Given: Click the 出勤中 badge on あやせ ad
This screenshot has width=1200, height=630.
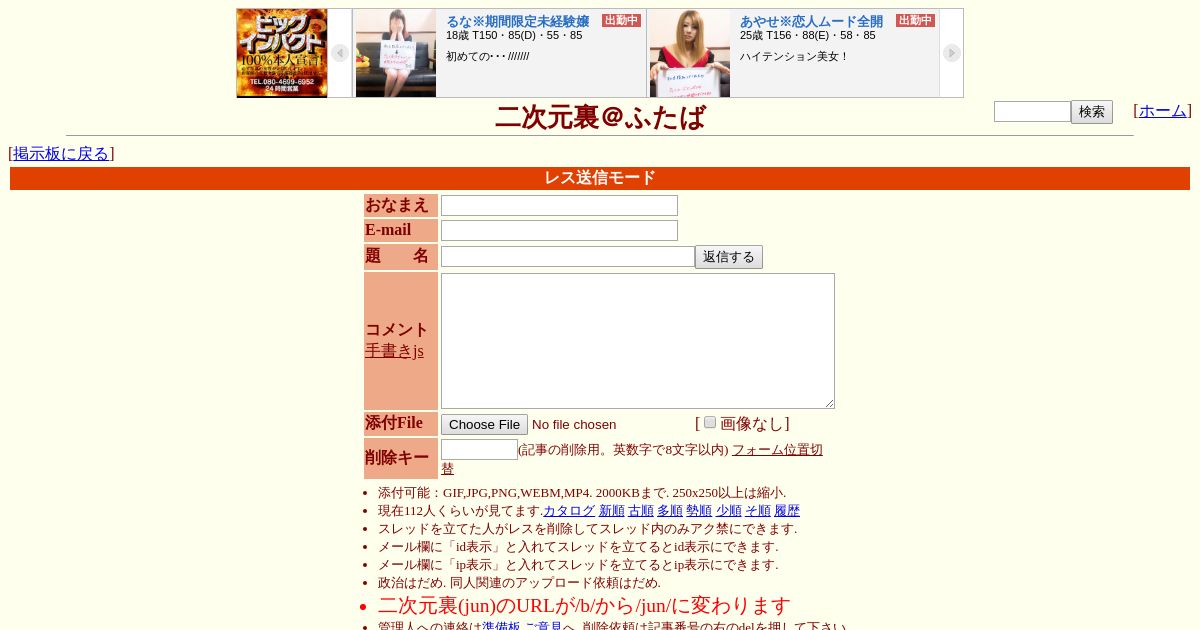Looking at the screenshot, I should [915, 20].
